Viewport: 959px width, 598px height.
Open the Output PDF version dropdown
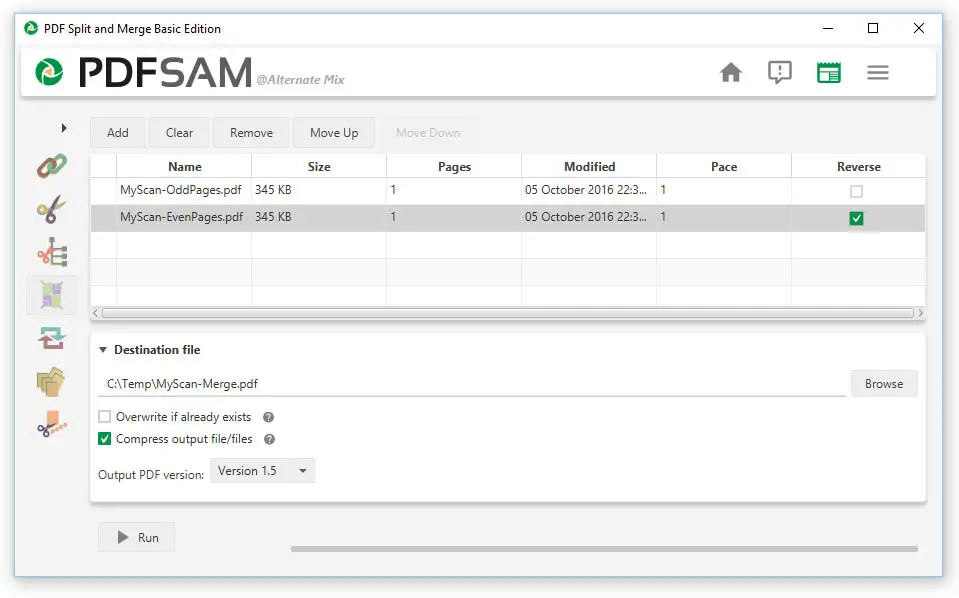(262, 471)
